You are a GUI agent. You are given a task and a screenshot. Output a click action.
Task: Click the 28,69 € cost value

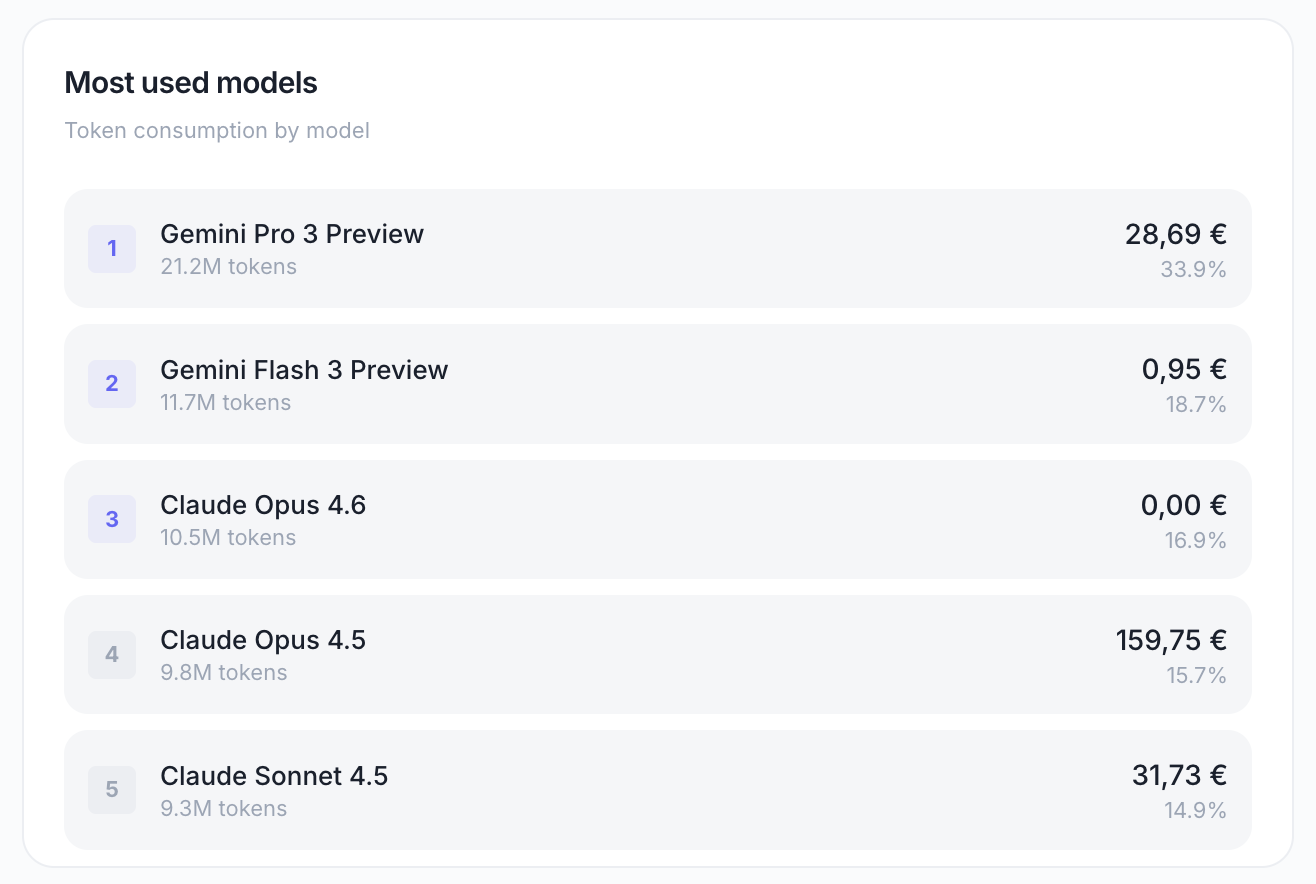coord(1176,235)
